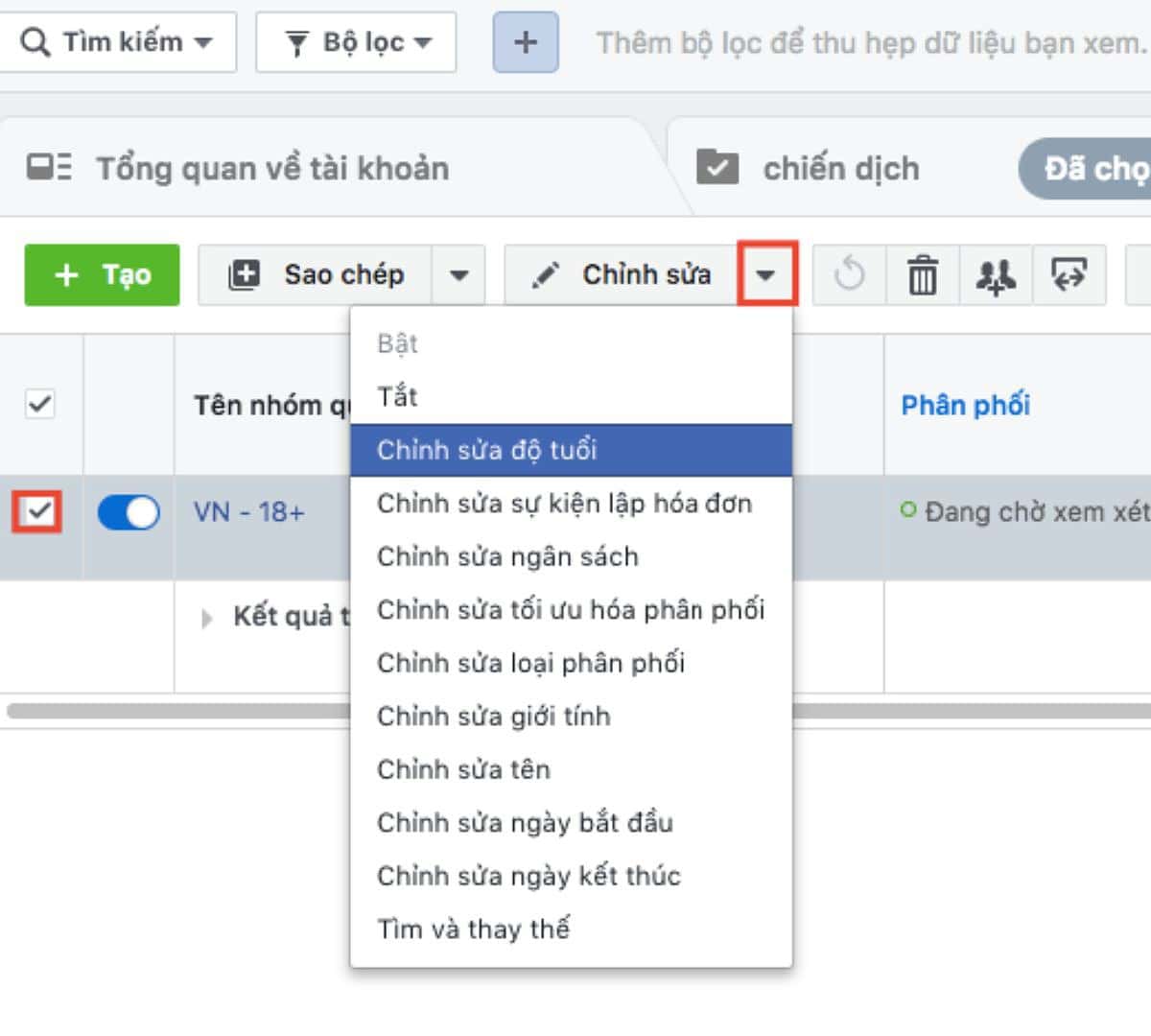This screenshot has height=1036, width=1151.
Task: Open the Tìm kiếm search dropdown
Action: pyautogui.click(x=117, y=42)
